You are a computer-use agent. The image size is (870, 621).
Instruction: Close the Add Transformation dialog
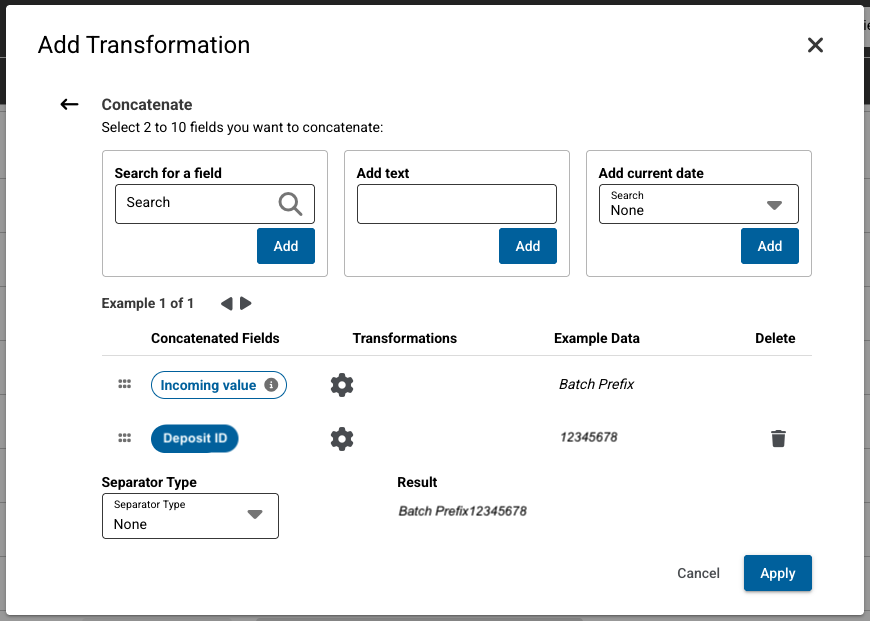pyautogui.click(x=815, y=45)
